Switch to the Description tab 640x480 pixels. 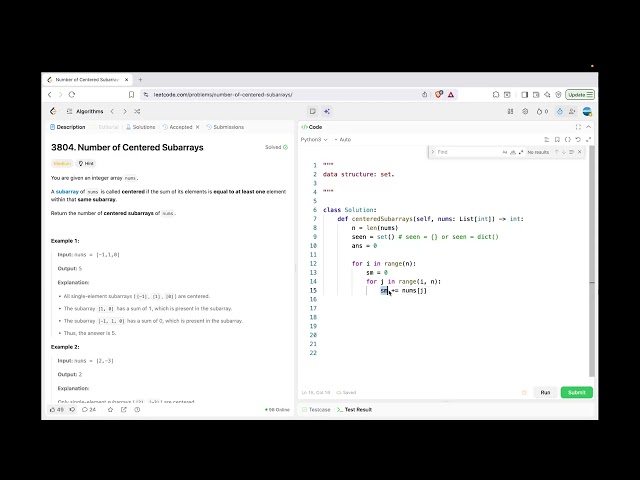68,127
